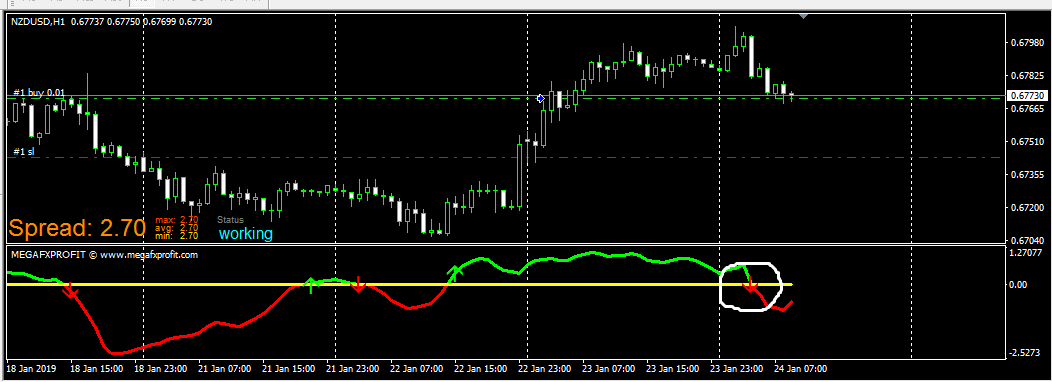Select the '#1 sl' stop loss label
Screen dimensions: 1052x382
coord(24,152)
